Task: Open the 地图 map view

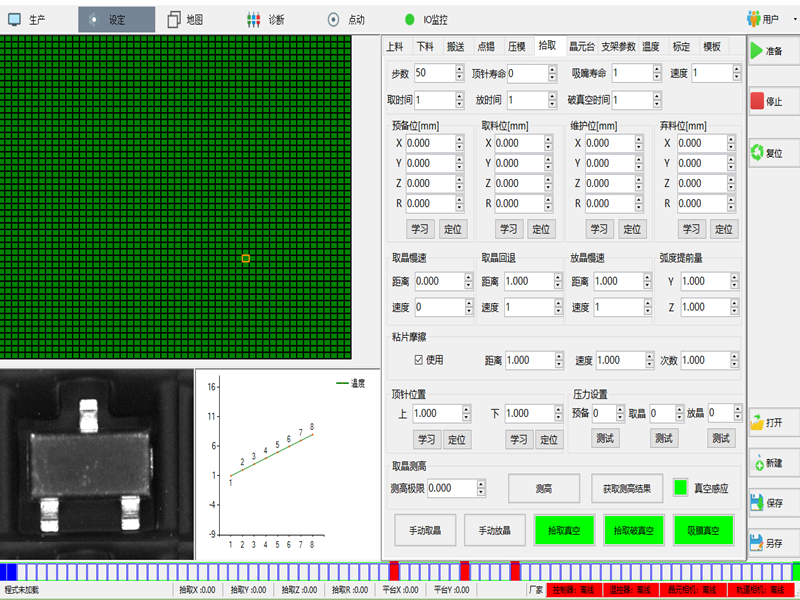Action: (x=186, y=20)
